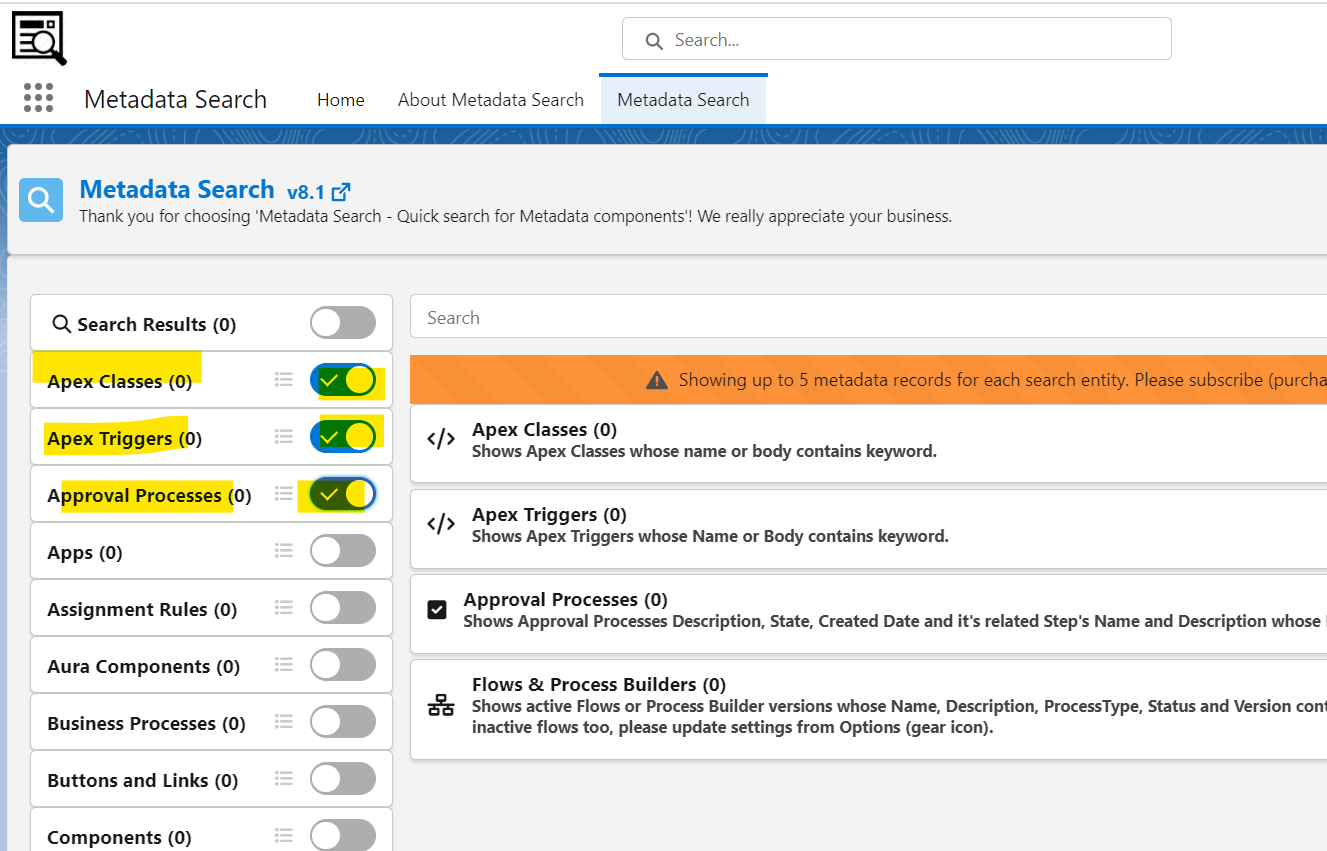
Task: Select Assignment Rules (0) in sidebar
Action: (x=142, y=609)
